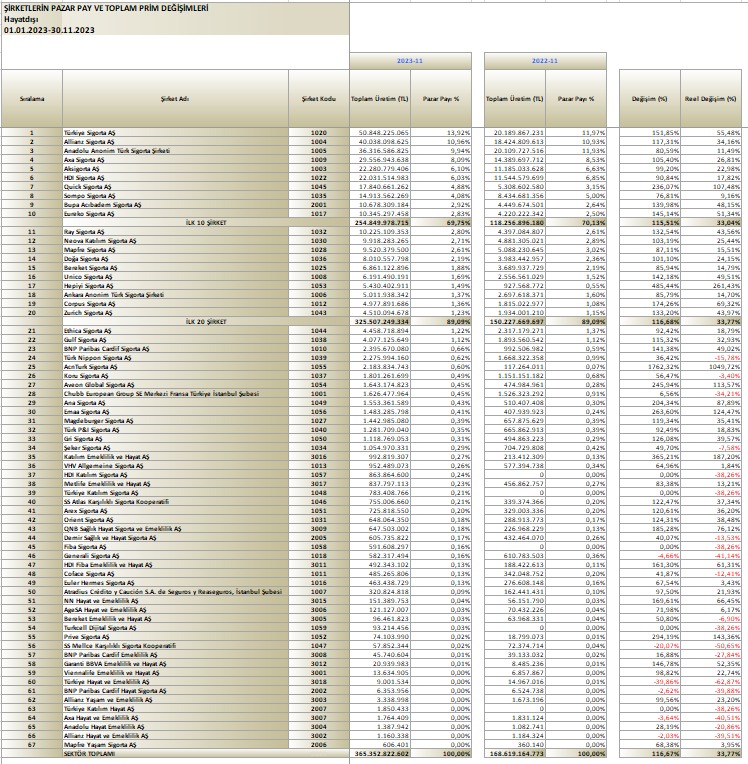Image resolution: width=748 pixels, height=764 pixels.
Task: Select 'AcnTurk Sigorta AŞ' cell
Action: pos(175,366)
